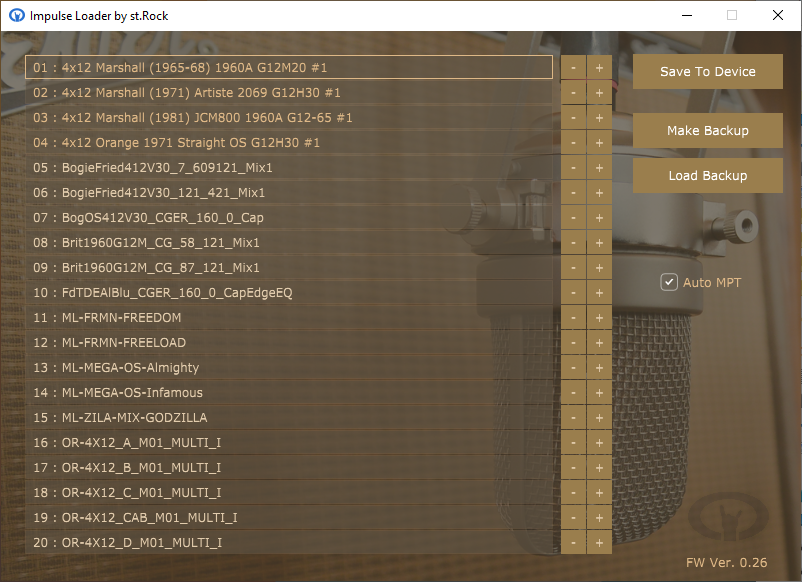The width and height of the screenshot is (802, 582).
Task: Click minus for slot 10 FdTDEAlBlu
Action: click(x=573, y=293)
